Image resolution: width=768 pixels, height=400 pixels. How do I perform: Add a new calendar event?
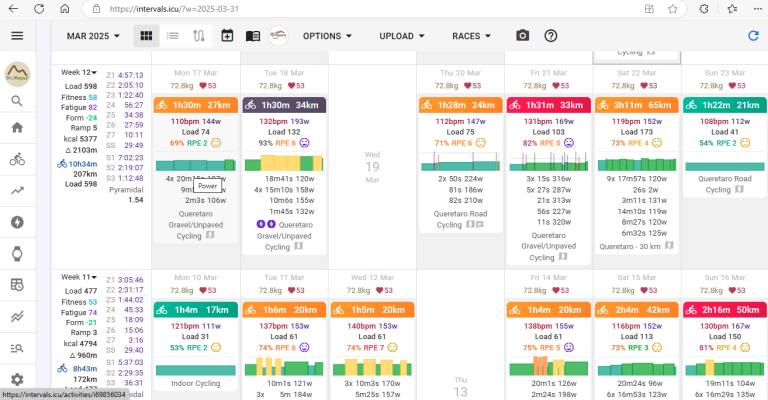(x=227, y=36)
